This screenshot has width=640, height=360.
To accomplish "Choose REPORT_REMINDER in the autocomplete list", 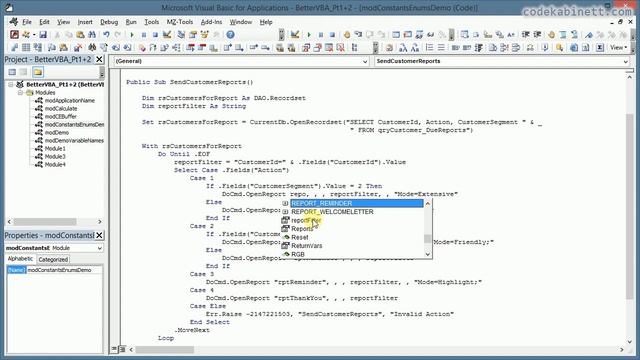I will coord(322,203).
